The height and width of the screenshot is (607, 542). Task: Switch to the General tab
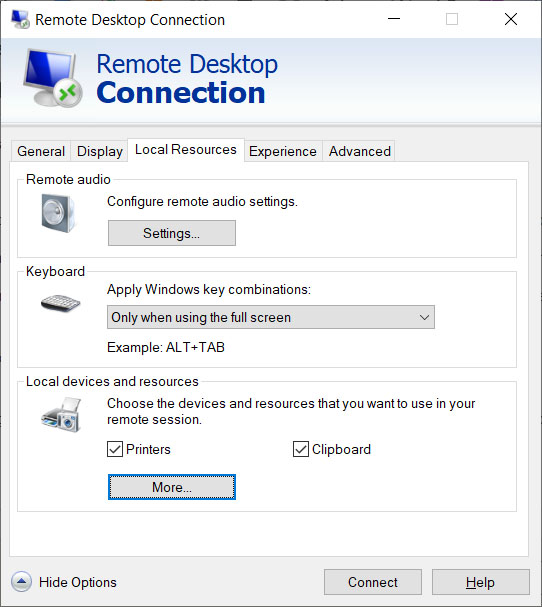tap(41, 151)
